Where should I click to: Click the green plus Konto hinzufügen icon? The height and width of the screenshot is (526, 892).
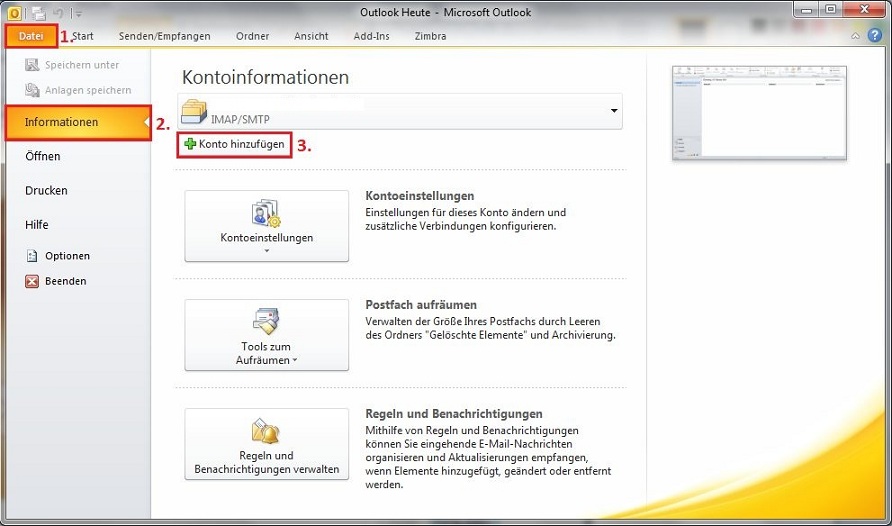190,144
